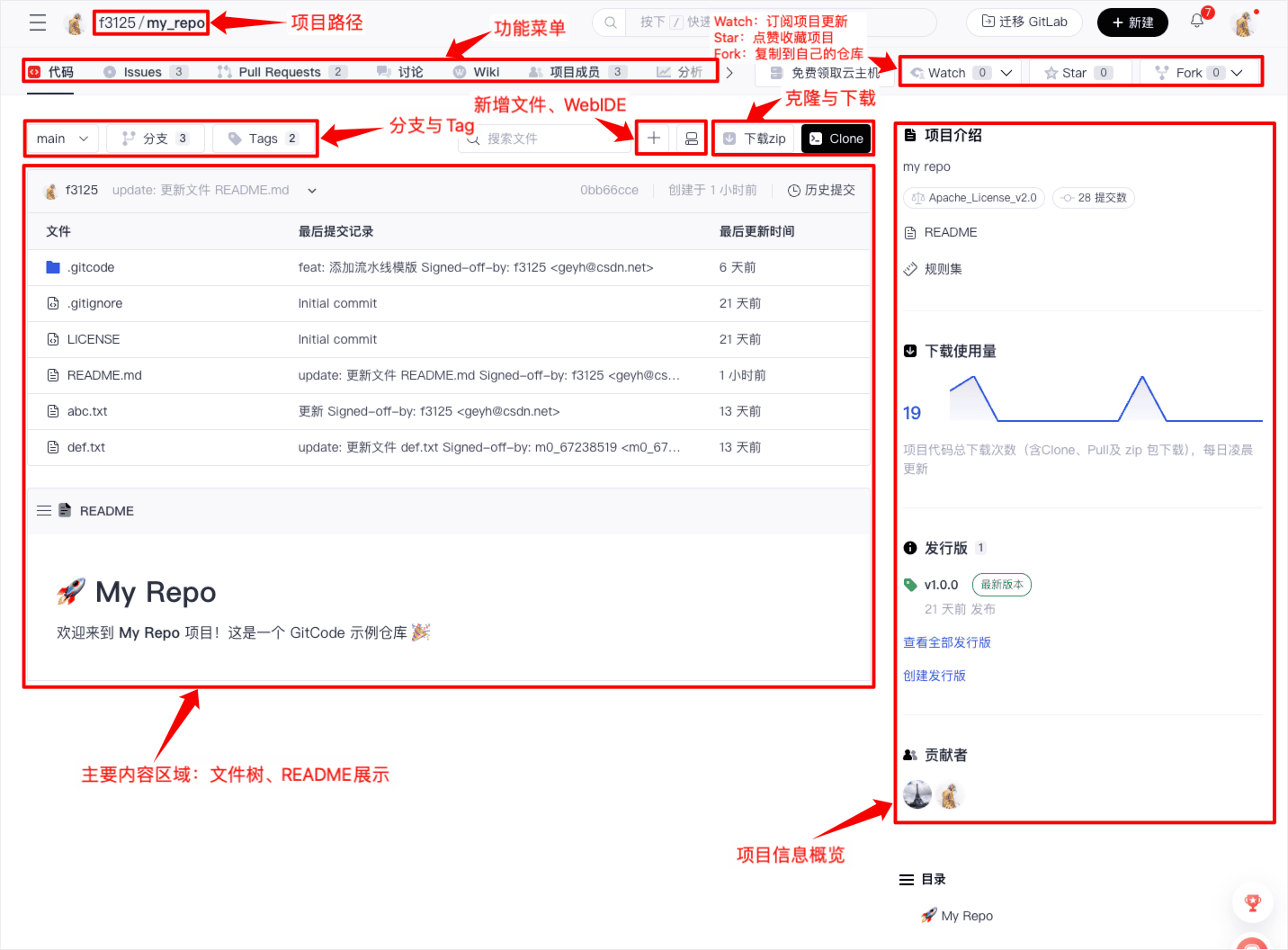Click the 迁移 GitLab button
Viewport: 1288px width, 950px height.
click(x=1024, y=22)
